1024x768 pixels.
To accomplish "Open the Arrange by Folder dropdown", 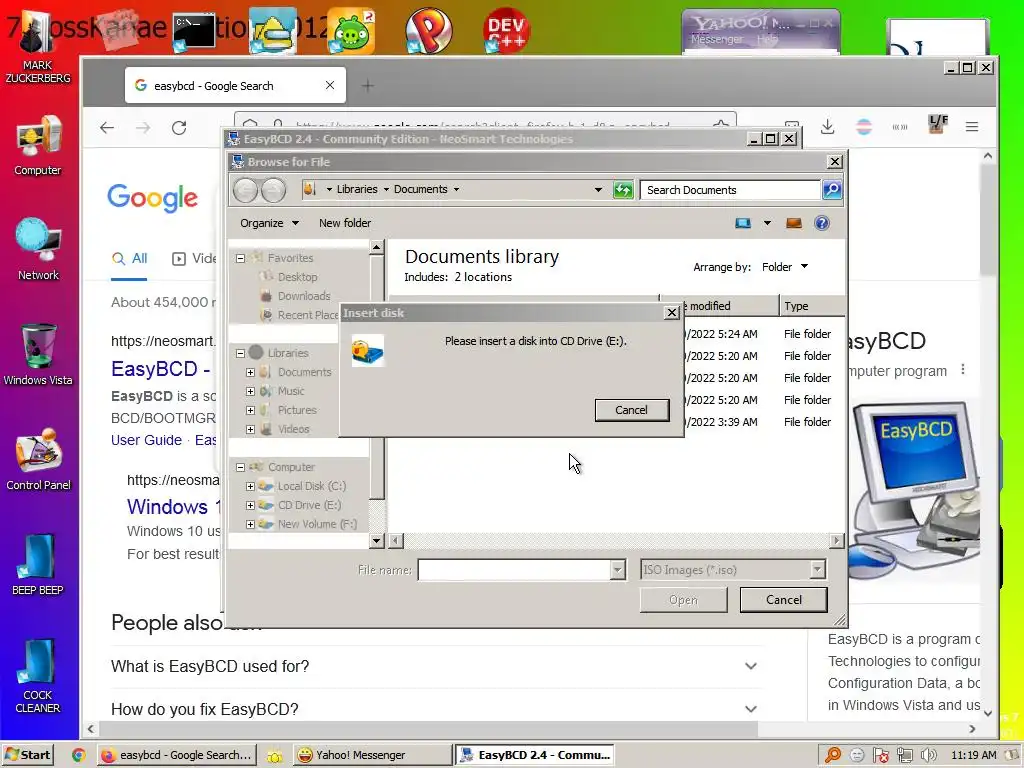I will click(784, 267).
